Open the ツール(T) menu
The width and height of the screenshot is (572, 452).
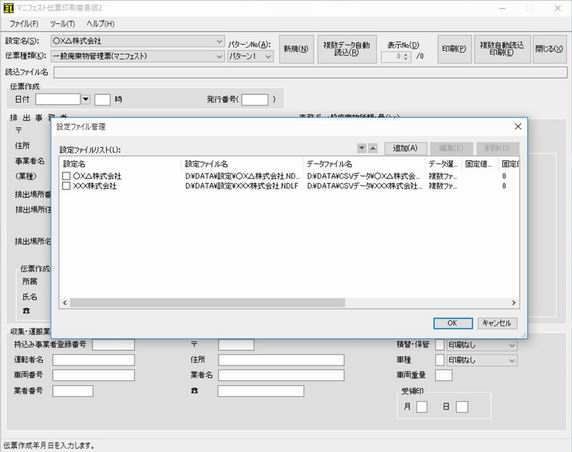click(62, 24)
